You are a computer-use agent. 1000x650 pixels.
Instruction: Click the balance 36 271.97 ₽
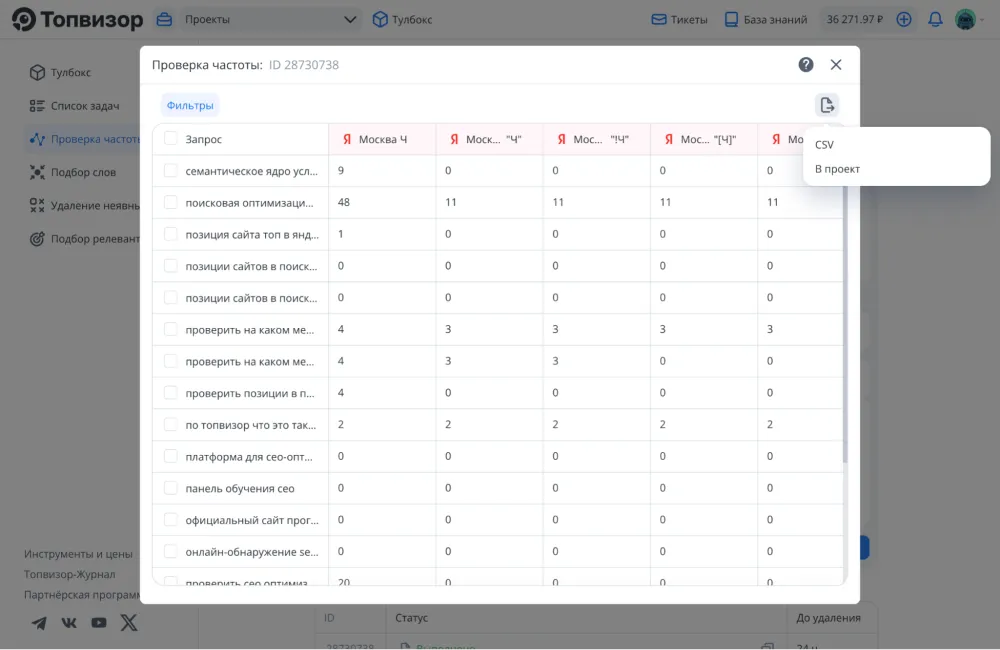pyautogui.click(x=855, y=19)
